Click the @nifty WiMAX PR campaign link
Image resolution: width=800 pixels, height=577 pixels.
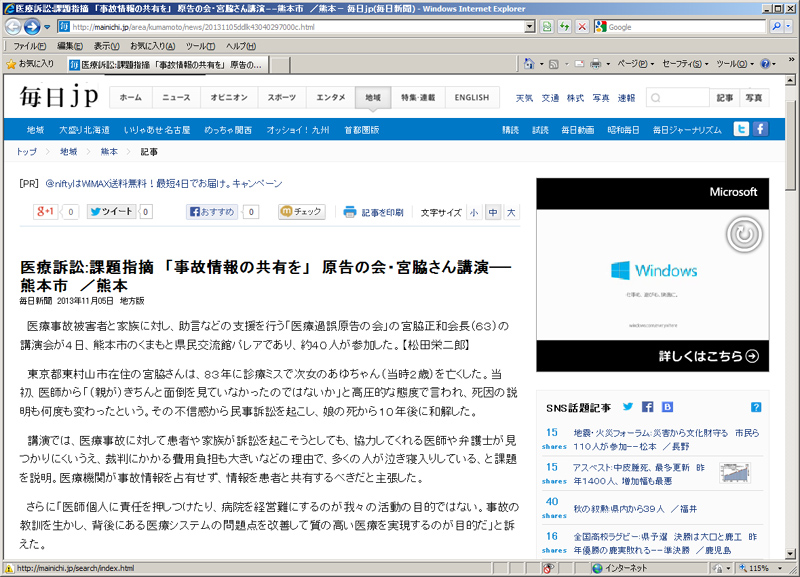pyautogui.click(x=164, y=184)
